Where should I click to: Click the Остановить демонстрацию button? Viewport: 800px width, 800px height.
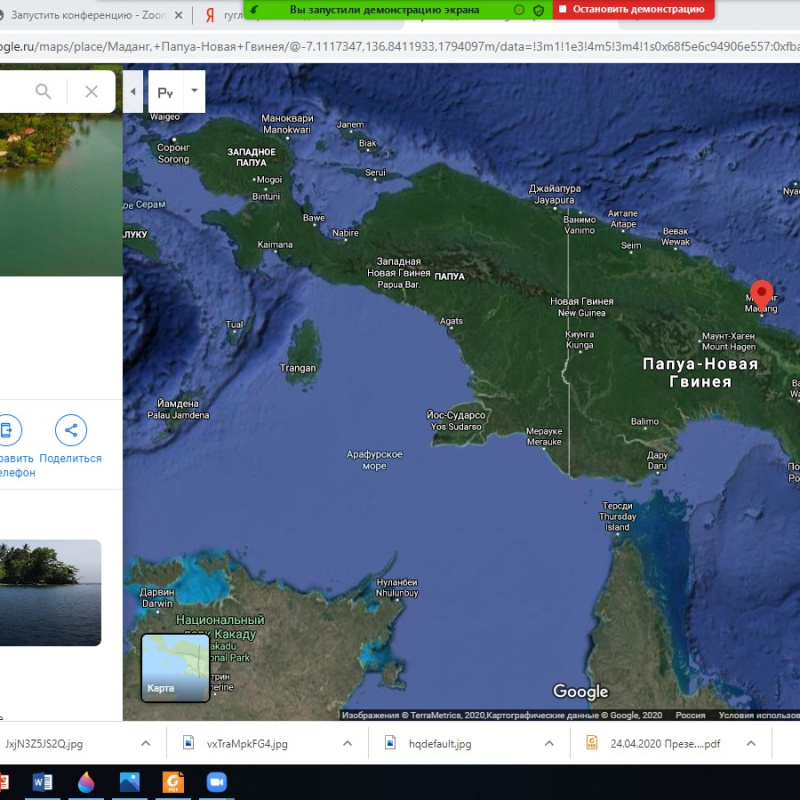click(631, 9)
